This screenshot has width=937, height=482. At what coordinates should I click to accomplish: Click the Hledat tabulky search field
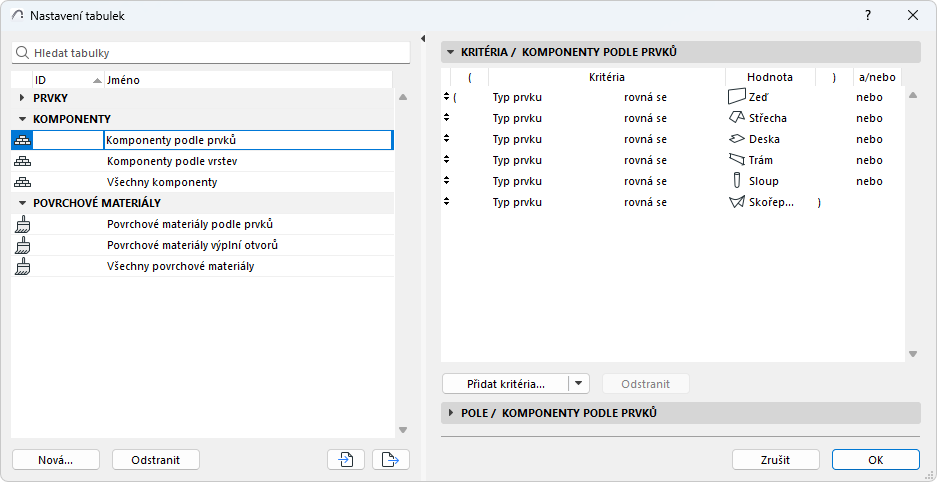pos(215,52)
